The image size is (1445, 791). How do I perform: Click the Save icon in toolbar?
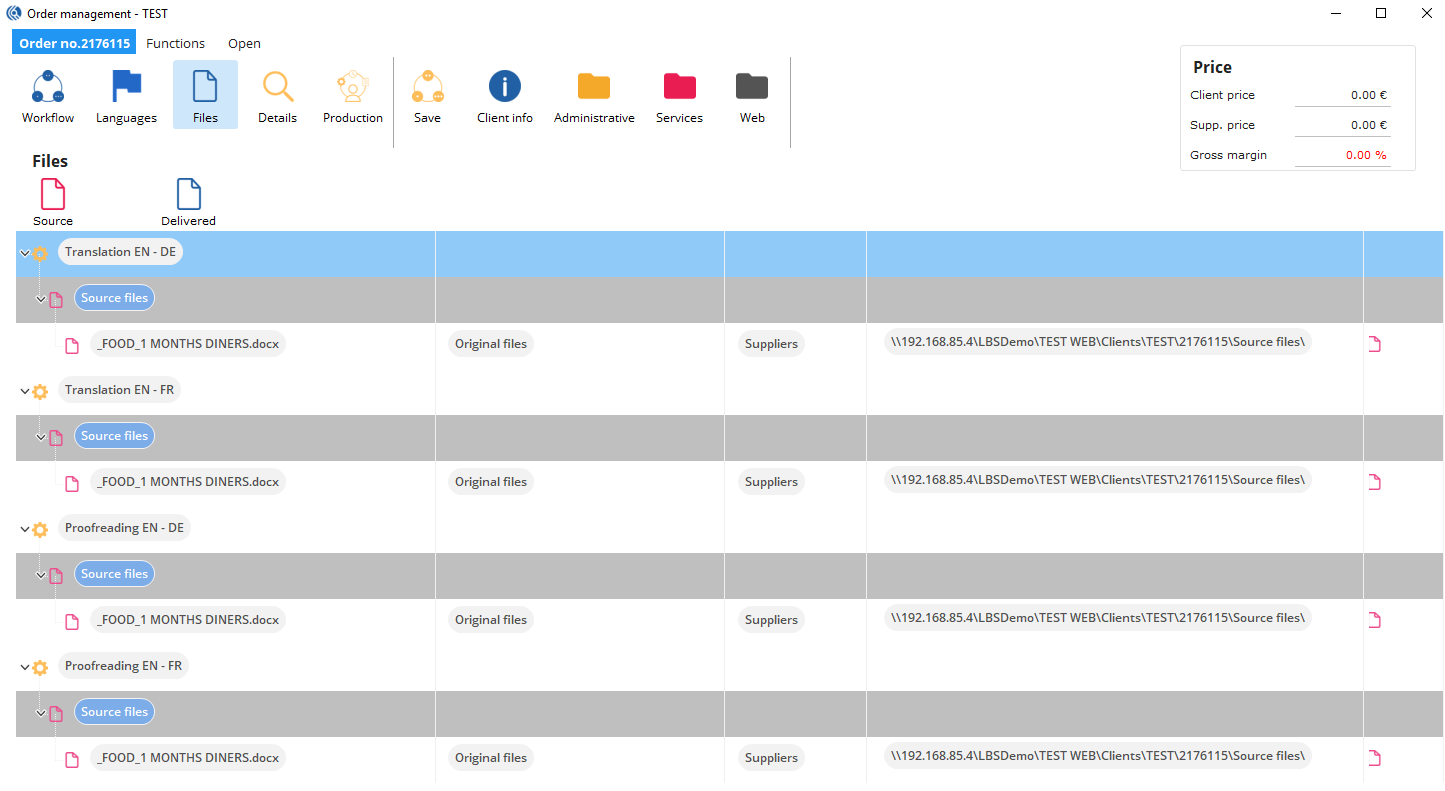(427, 88)
